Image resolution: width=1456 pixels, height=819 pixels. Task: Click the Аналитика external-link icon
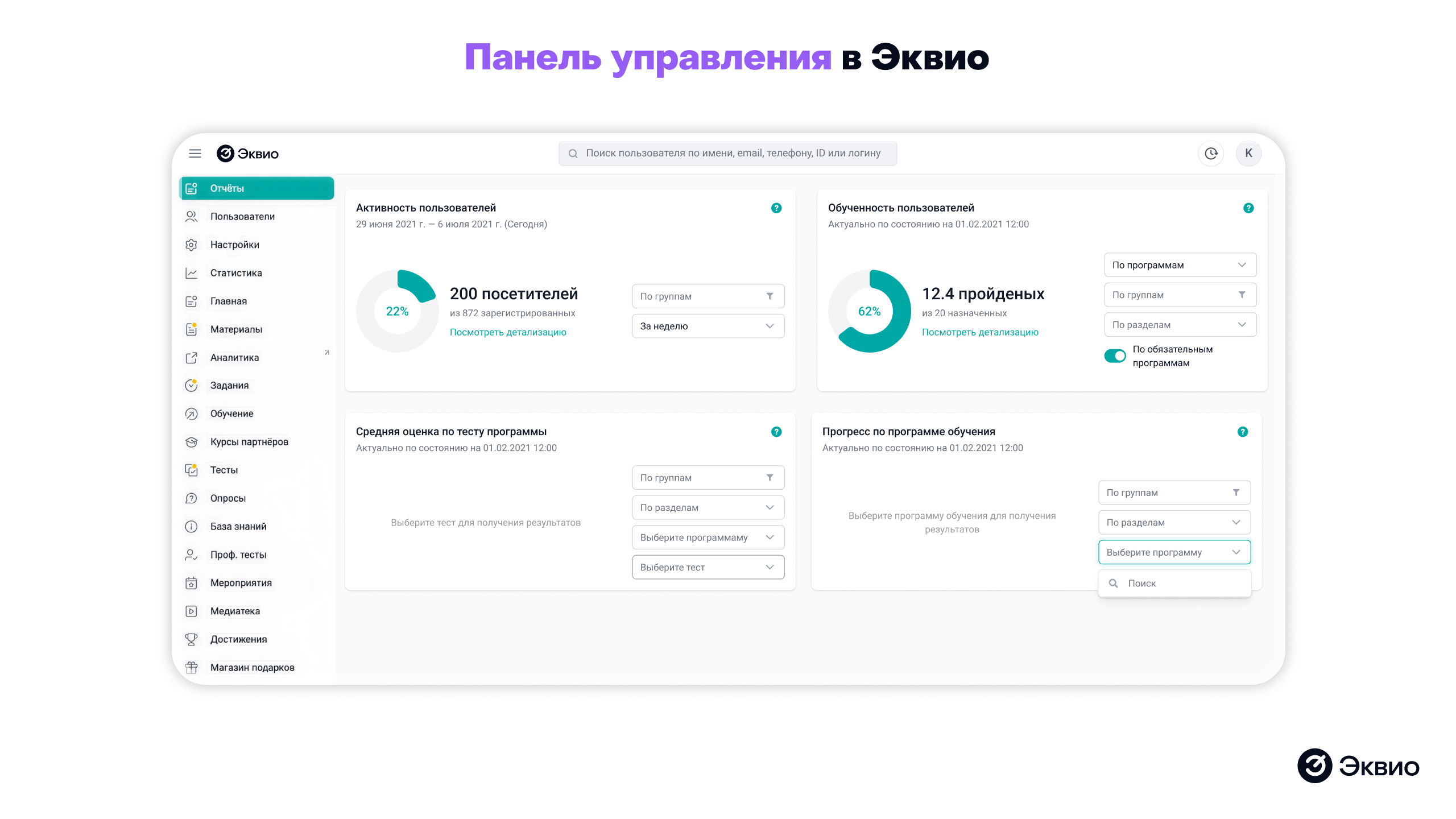192,357
